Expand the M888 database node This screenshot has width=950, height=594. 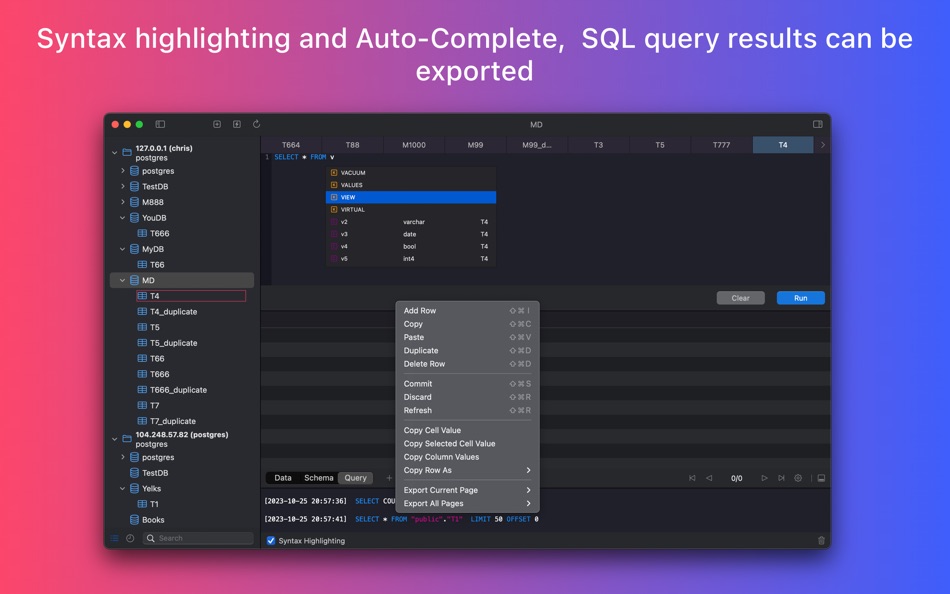[x=122, y=202]
